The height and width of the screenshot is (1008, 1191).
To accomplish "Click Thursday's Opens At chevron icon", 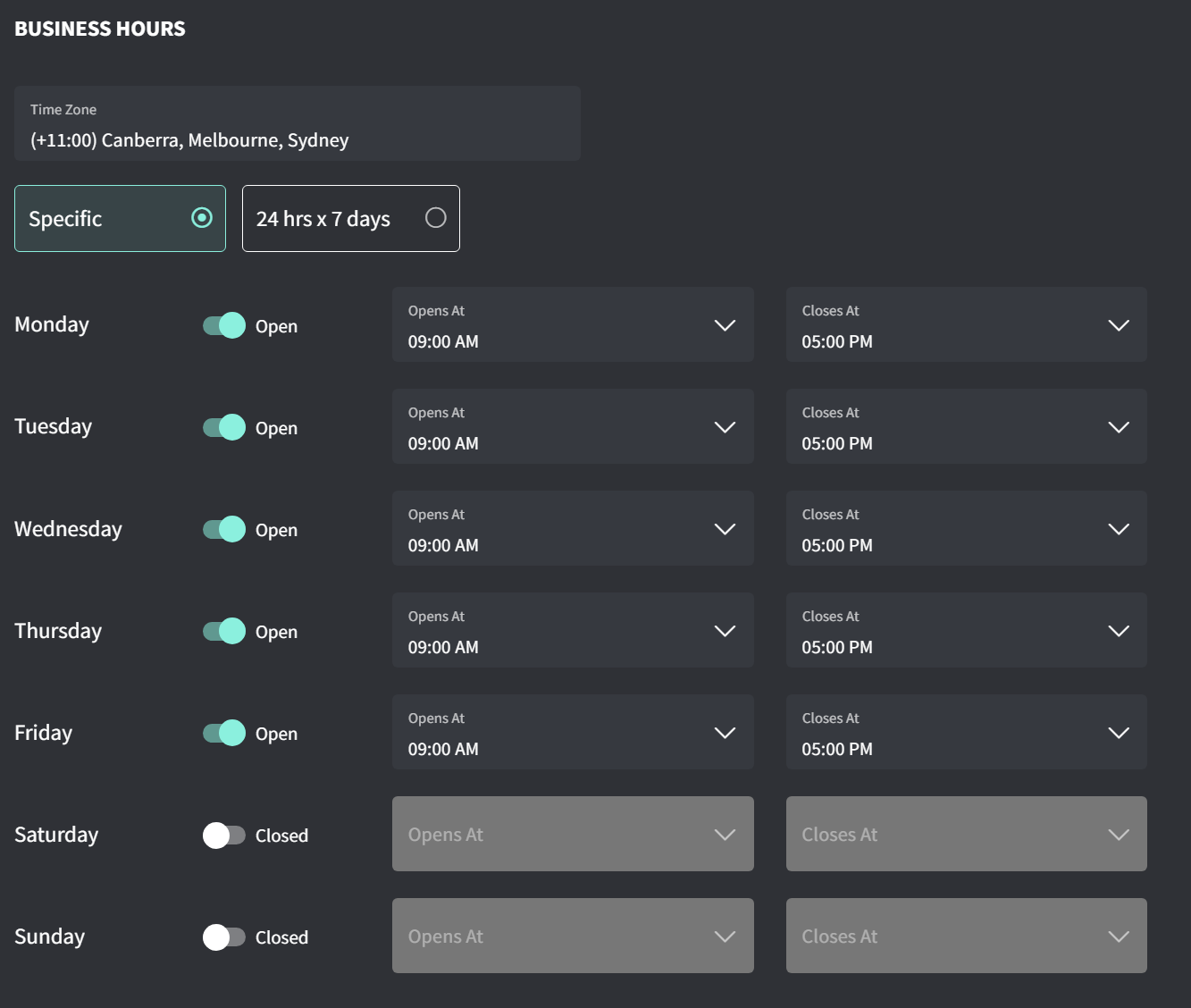I will tap(725, 631).
